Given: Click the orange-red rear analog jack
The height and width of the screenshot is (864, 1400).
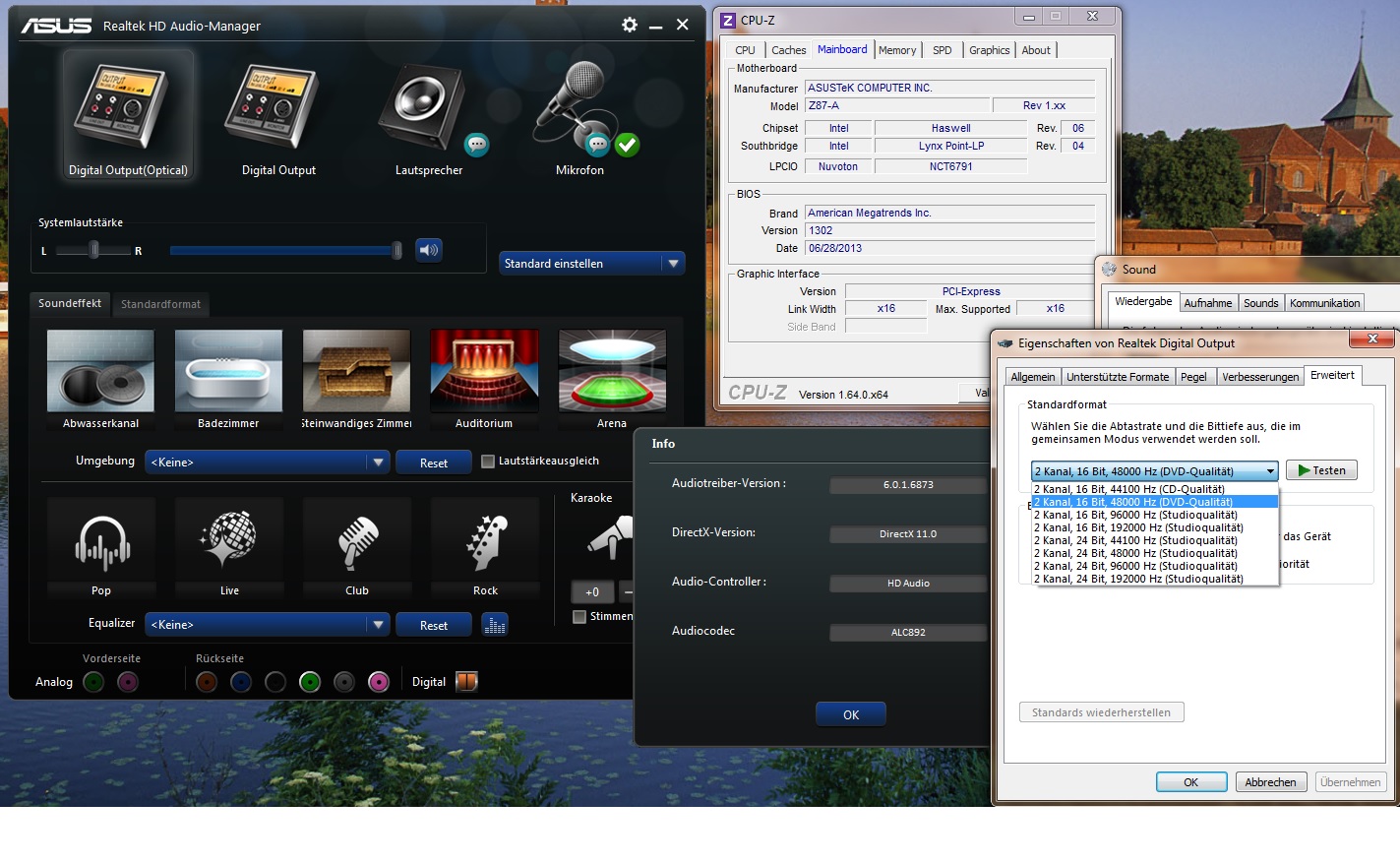Looking at the screenshot, I should click(x=207, y=682).
